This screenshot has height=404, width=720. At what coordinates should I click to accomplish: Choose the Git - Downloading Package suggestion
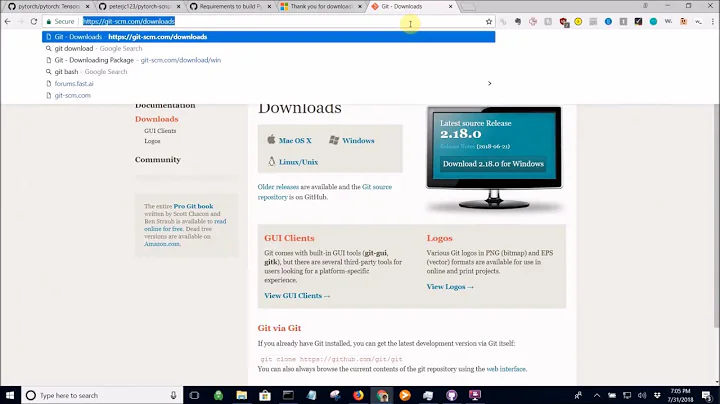click(269, 60)
